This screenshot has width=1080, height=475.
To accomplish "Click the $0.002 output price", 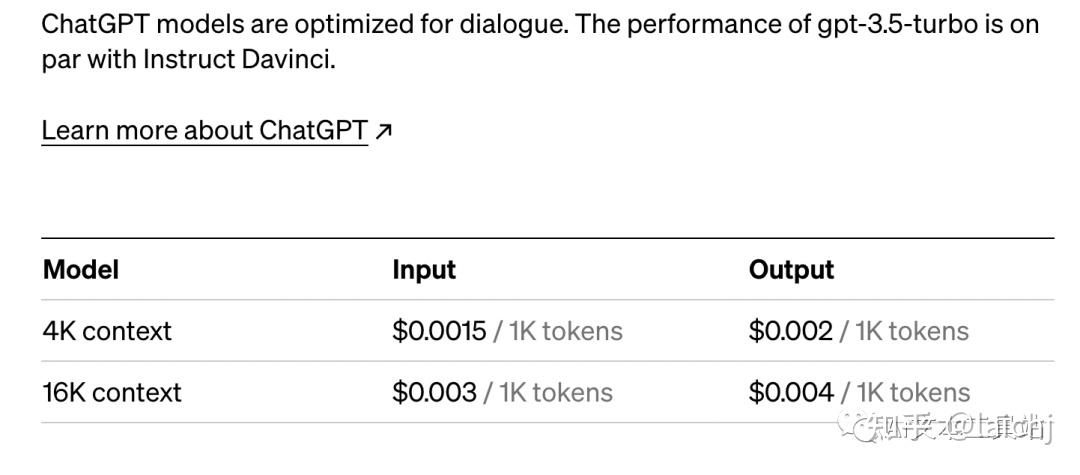I will [790, 331].
